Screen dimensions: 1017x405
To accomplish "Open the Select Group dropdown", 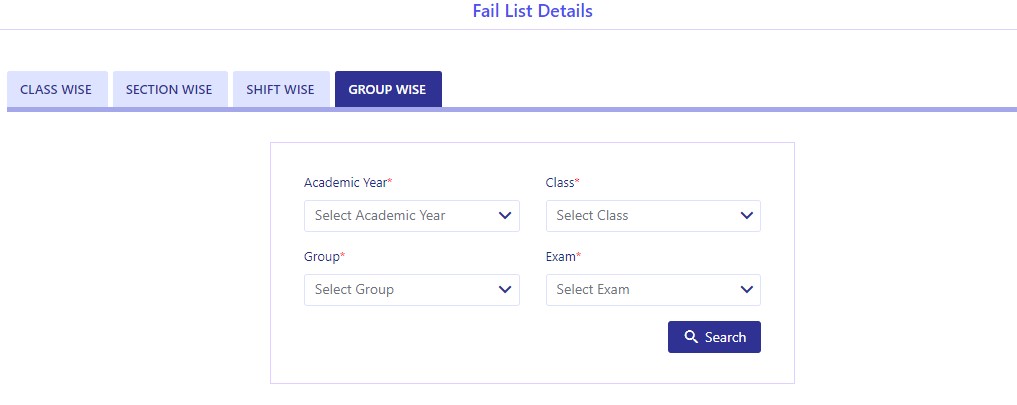I will point(412,289).
